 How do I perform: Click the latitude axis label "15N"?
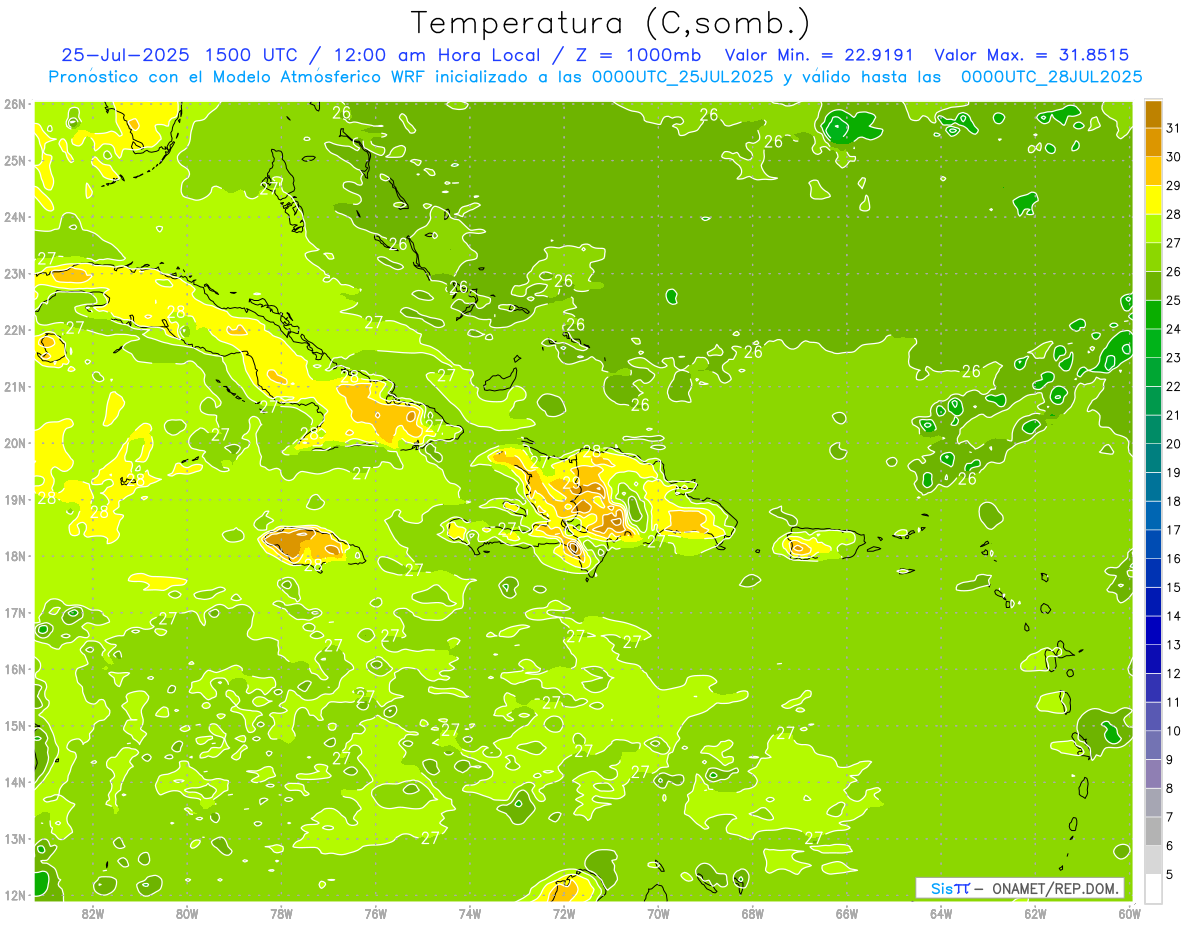coord(15,725)
